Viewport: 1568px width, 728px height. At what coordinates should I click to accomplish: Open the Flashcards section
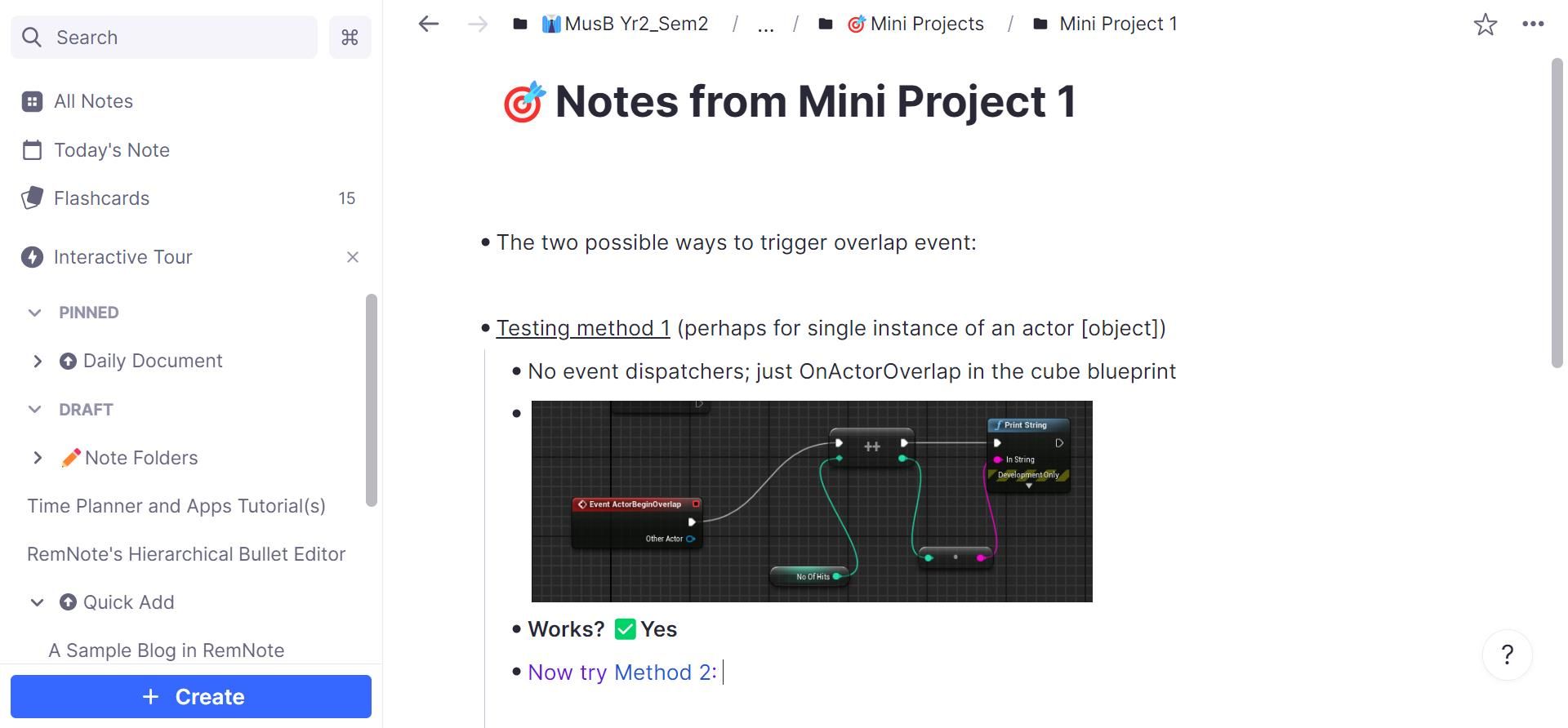[x=101, y=198]
